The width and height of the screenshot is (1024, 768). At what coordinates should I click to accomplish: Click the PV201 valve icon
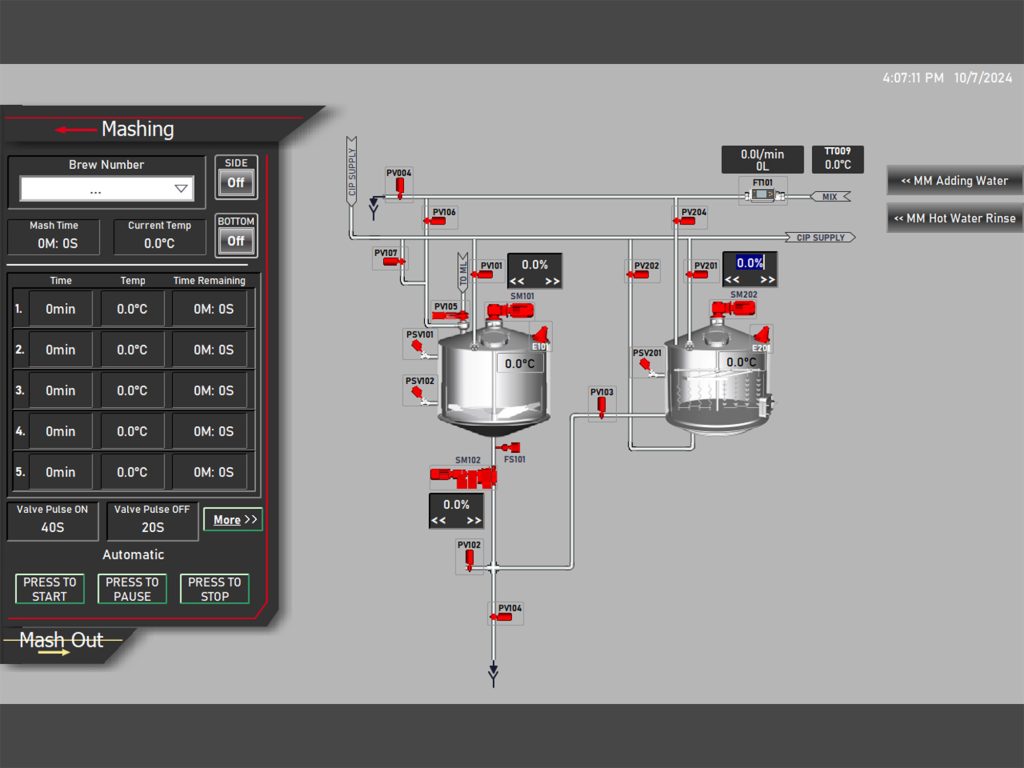tap(696, 275)
